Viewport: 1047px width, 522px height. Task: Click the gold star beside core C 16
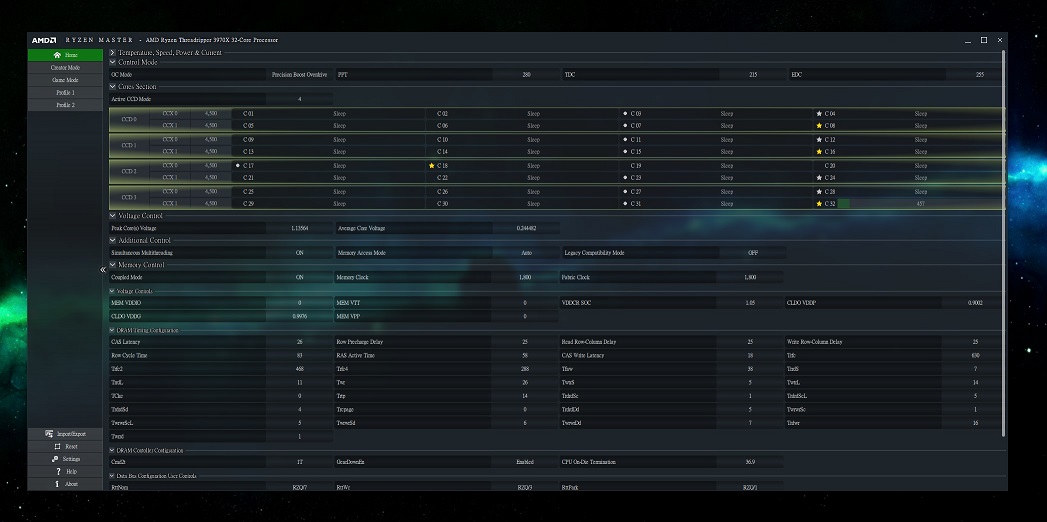819,152
